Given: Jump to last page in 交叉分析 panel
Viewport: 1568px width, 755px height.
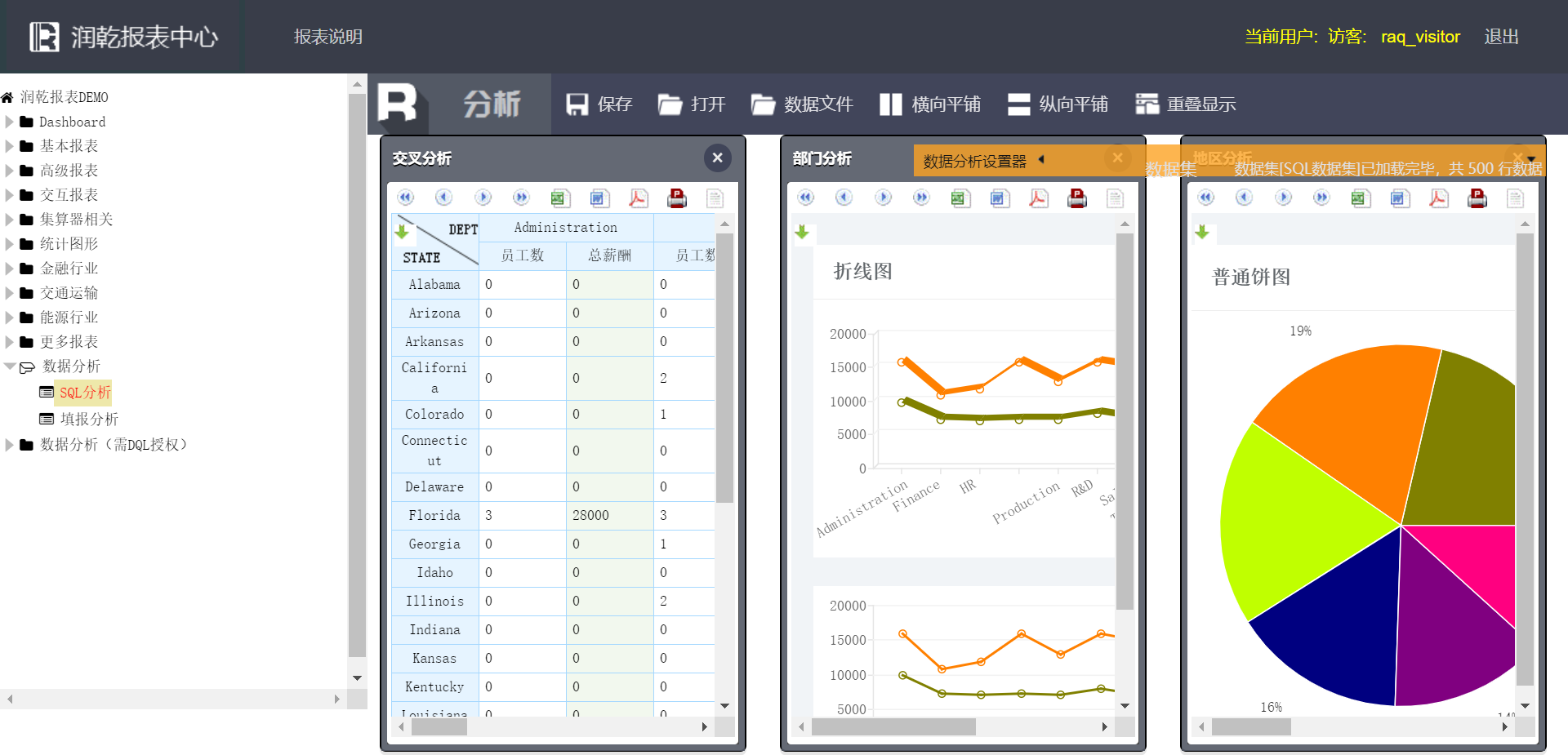Looking at the screenshot, I should pyautogui.click(x=521, y=198).
